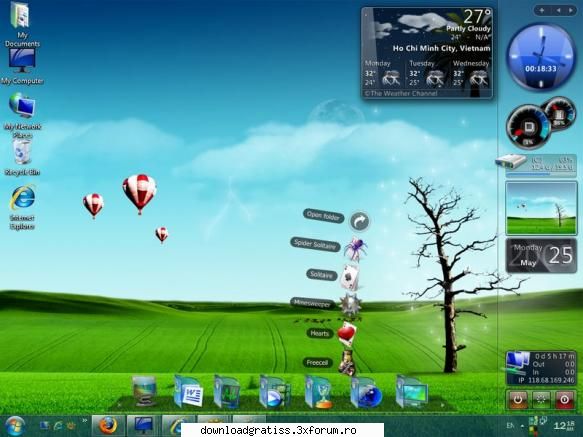Click the 27° current temperature
Image resolution: width=583 pixels, height=437 pixels.
(477, 17)
